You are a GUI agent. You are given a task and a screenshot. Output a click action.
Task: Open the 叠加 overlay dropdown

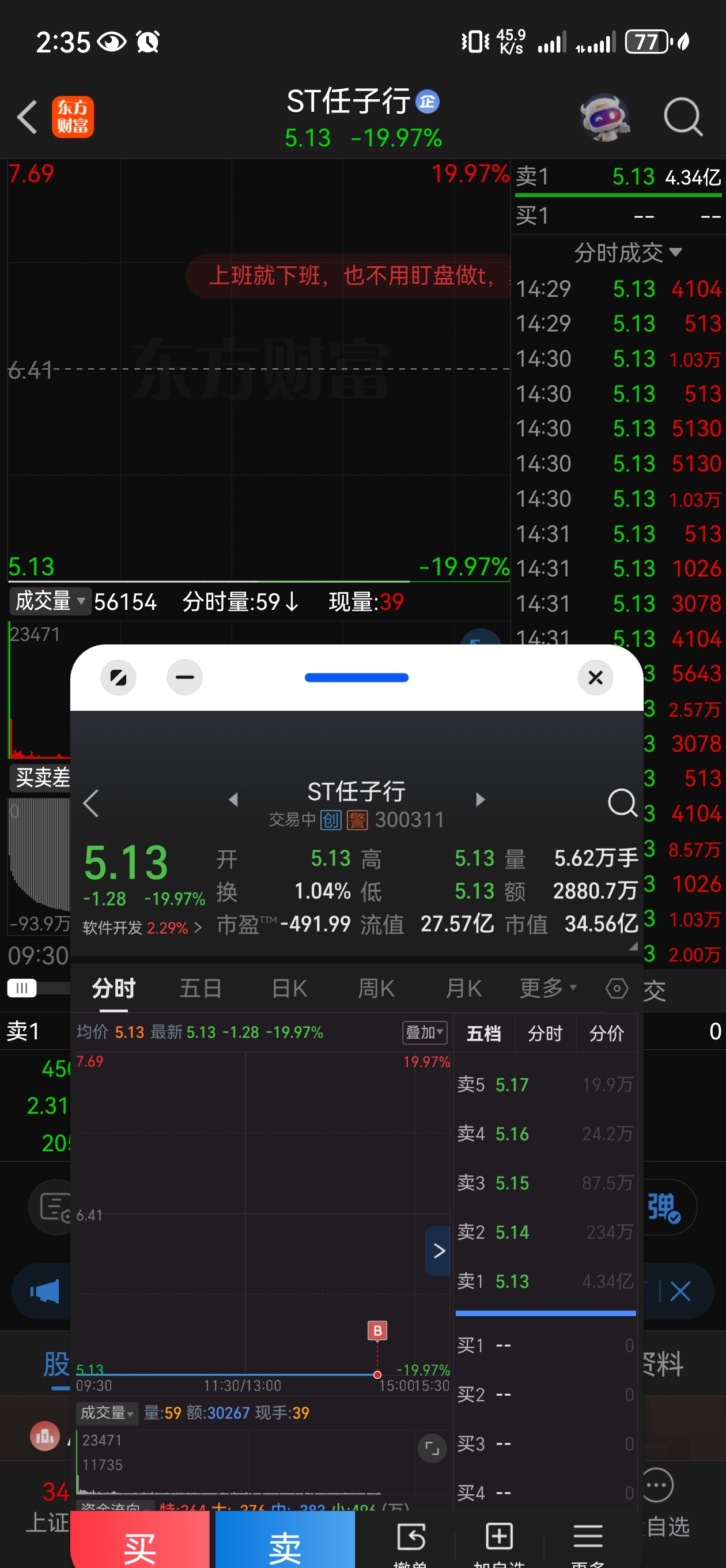coord(425,1032)
